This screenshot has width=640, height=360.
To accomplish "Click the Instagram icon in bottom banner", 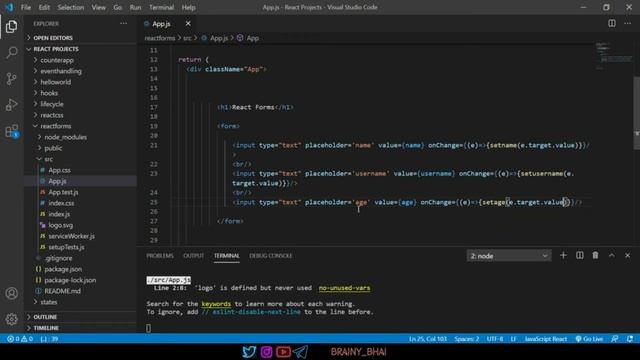I will [266, 351].
